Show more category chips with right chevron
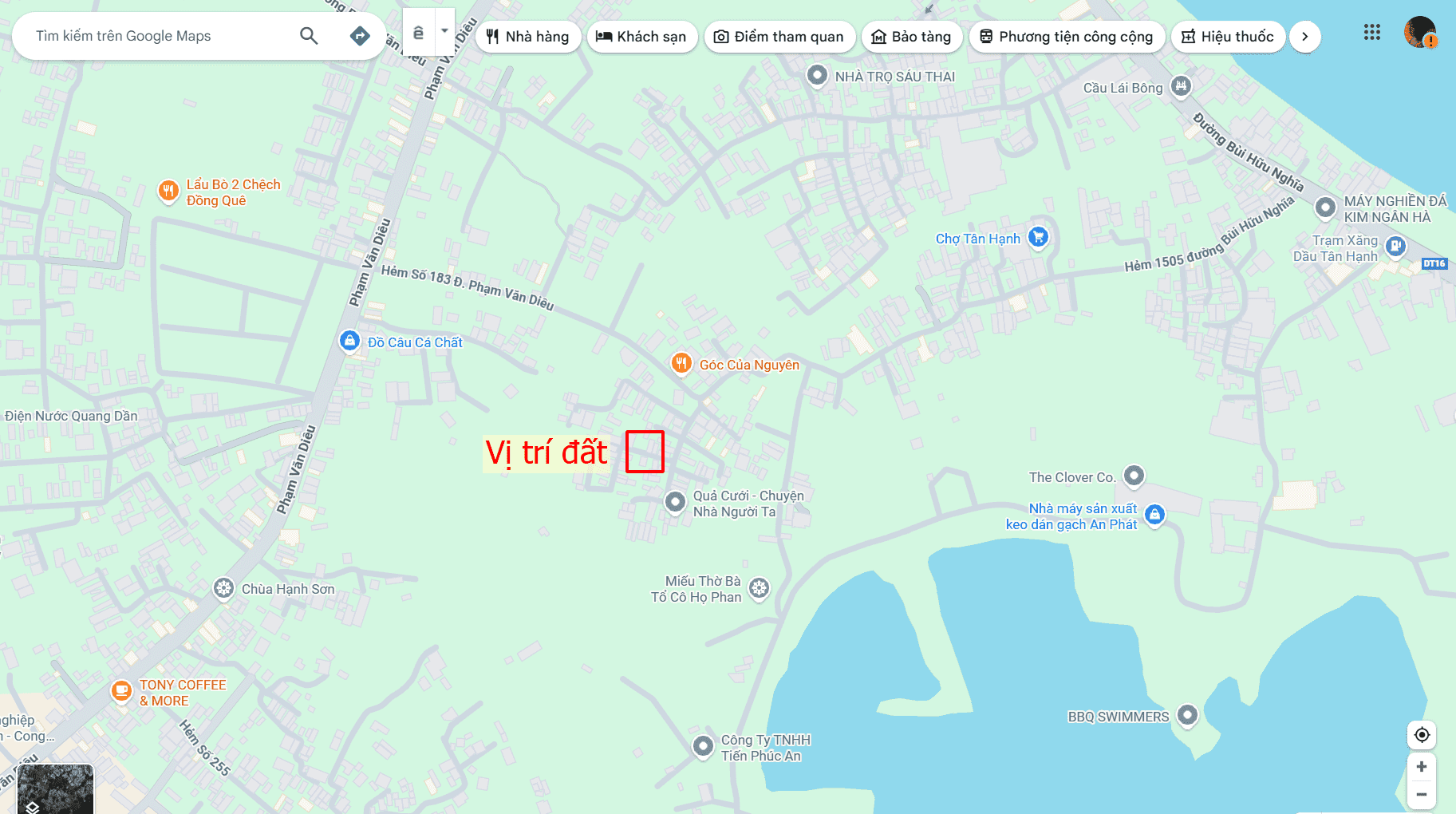 pyautogui.click(x=1305, y=37)
